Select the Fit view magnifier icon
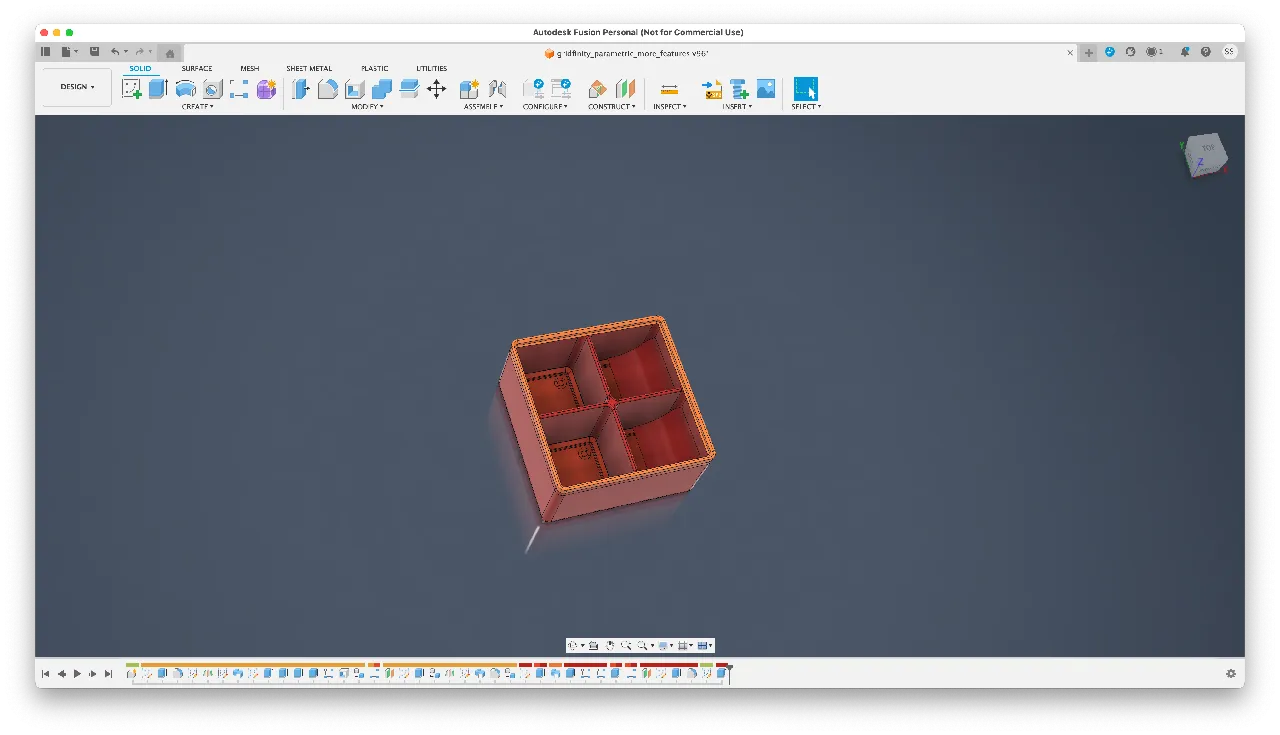Image resolution: width=1280 pixels, height=735 pixels. pos(643,645)
